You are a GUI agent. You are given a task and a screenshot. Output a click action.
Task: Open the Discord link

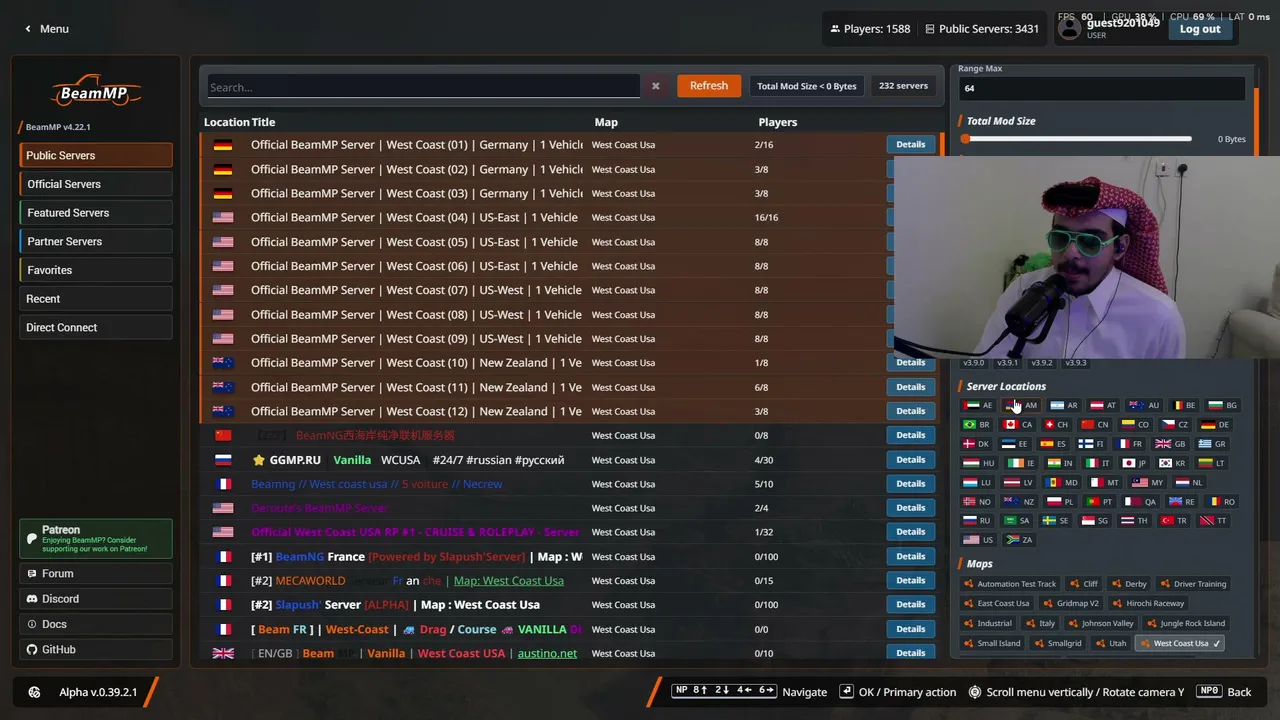[96, 599]
